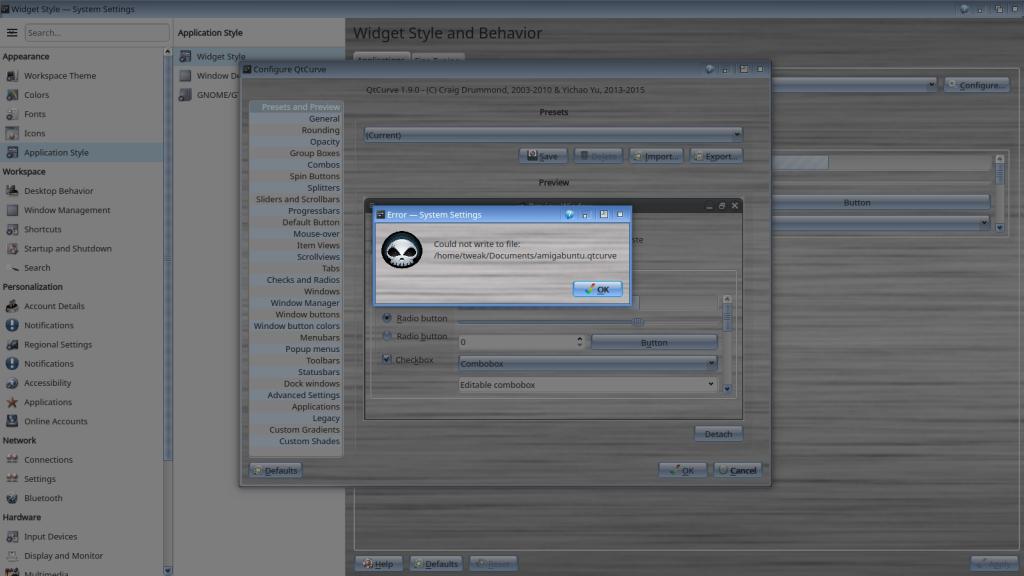Viewport: 1024px width, 576px height.
Task: Dismiss the error with the OK button
Action: pyautogui.click(x=598, y=289)
